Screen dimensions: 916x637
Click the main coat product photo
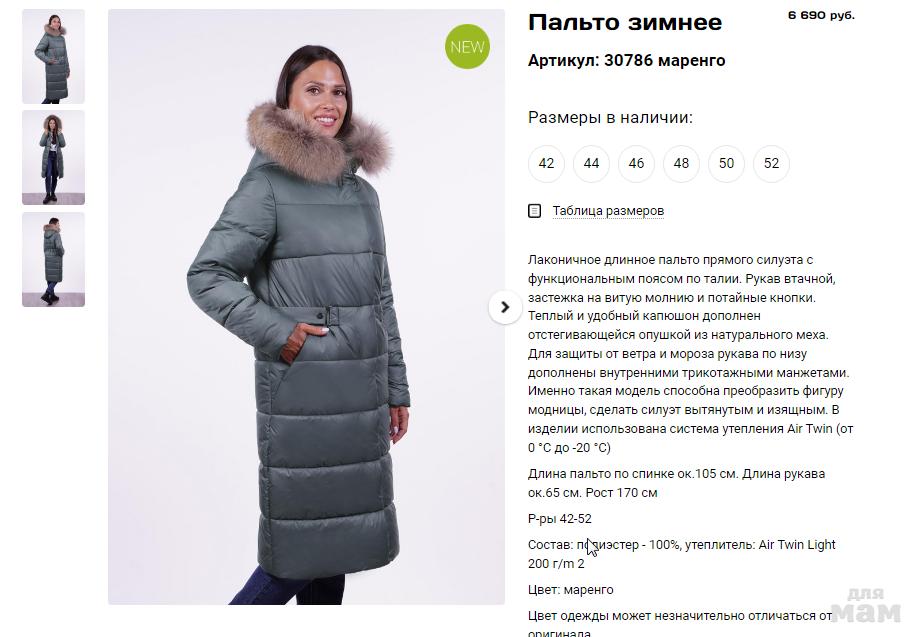pyautogui.click(x=306, y=307)
